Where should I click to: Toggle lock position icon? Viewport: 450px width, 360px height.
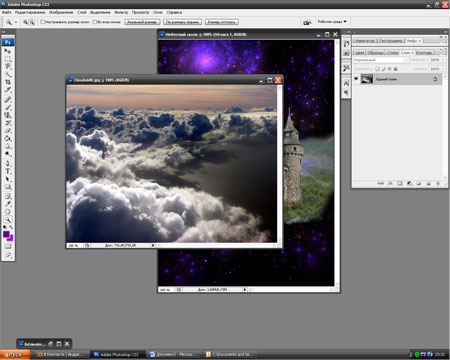389,69
